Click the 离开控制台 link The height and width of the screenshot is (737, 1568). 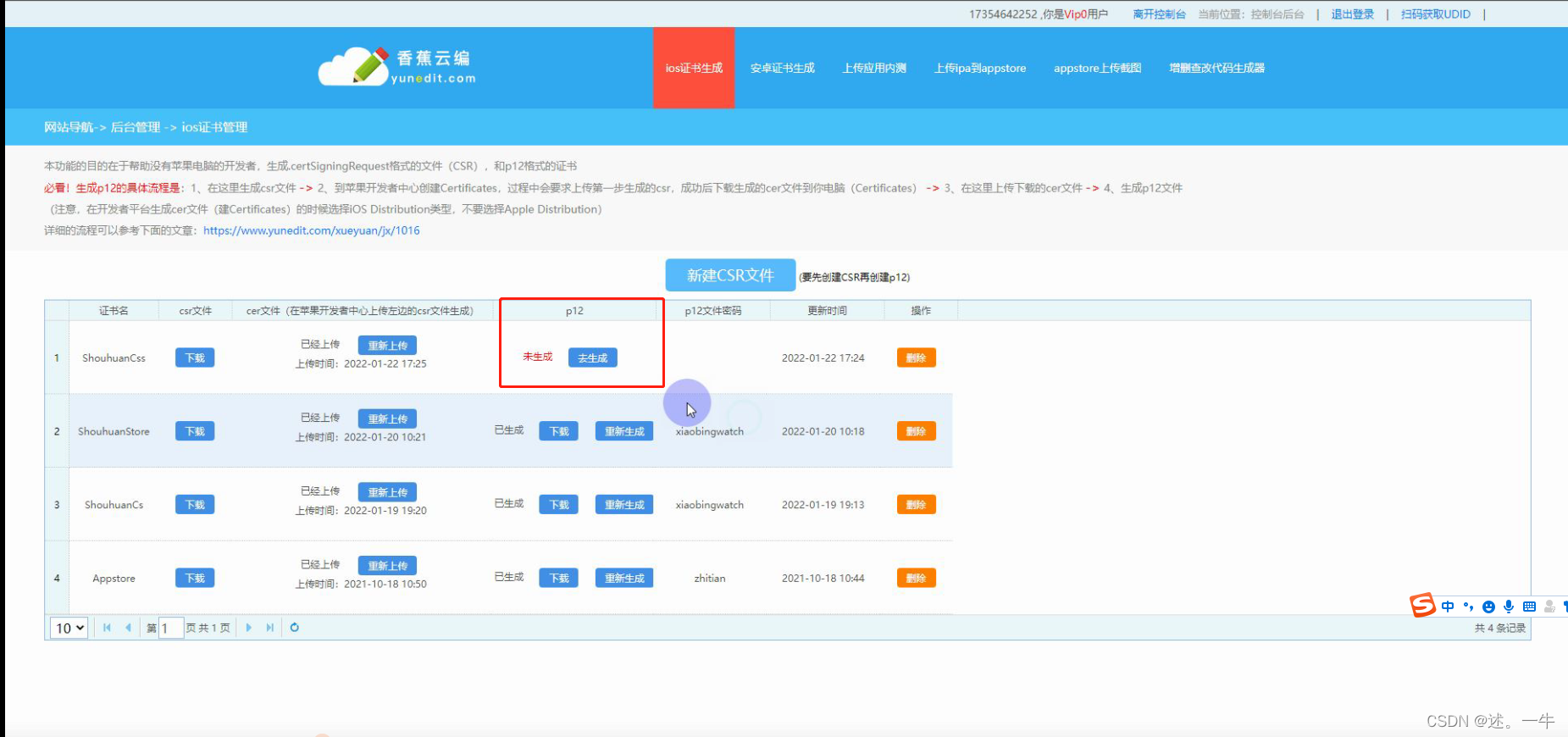(1159, 14)
